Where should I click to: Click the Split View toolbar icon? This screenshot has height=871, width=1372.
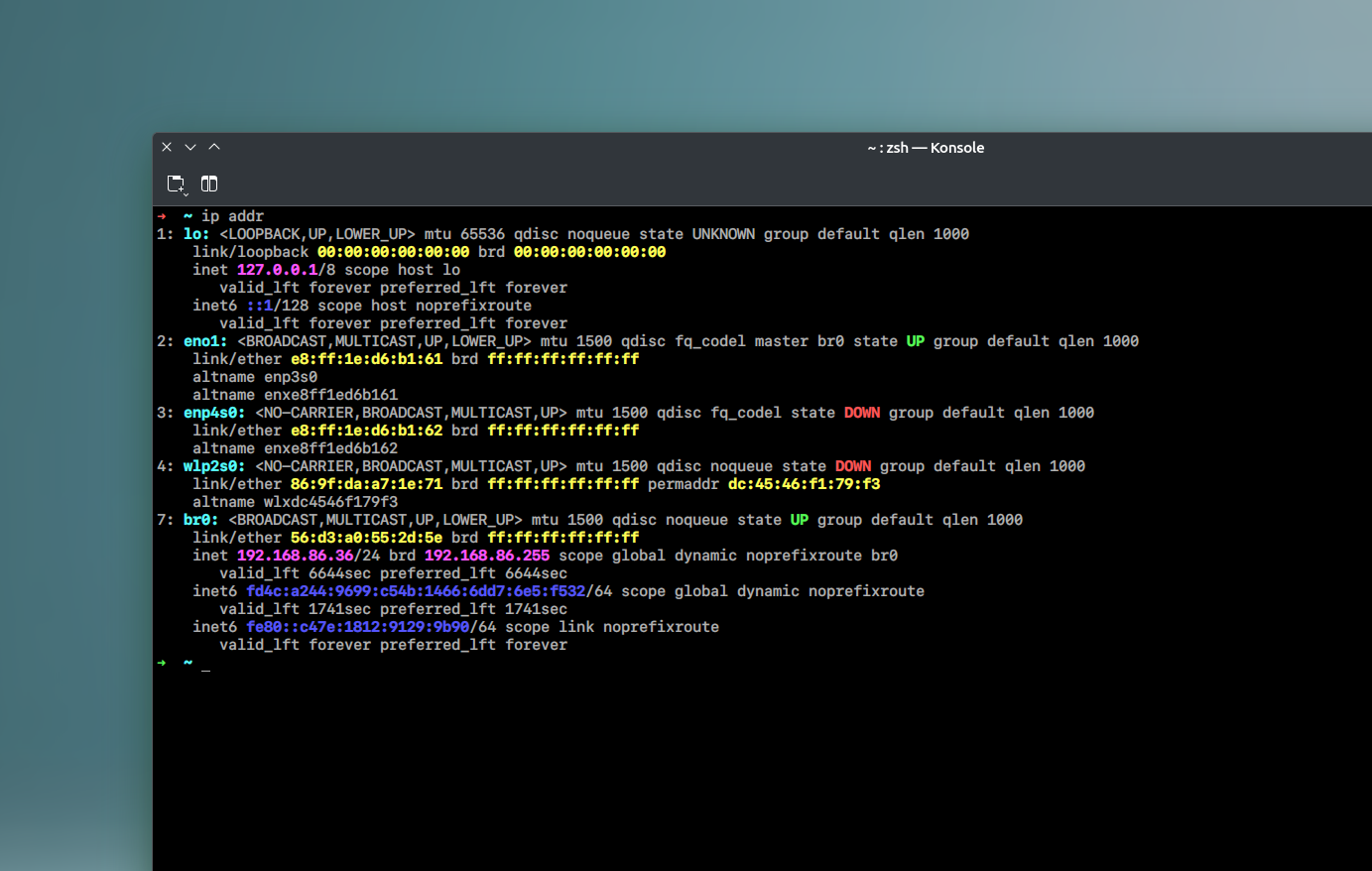209,184
